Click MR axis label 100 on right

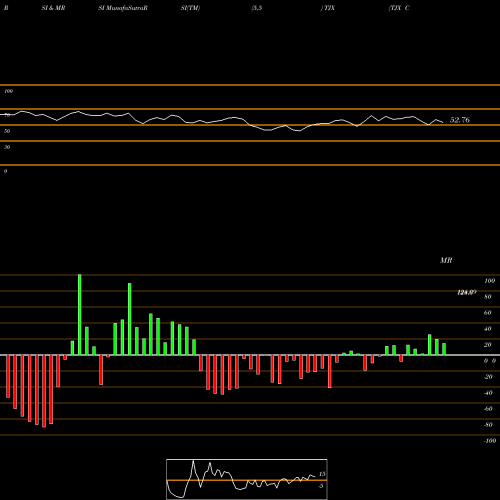[489, 281]
